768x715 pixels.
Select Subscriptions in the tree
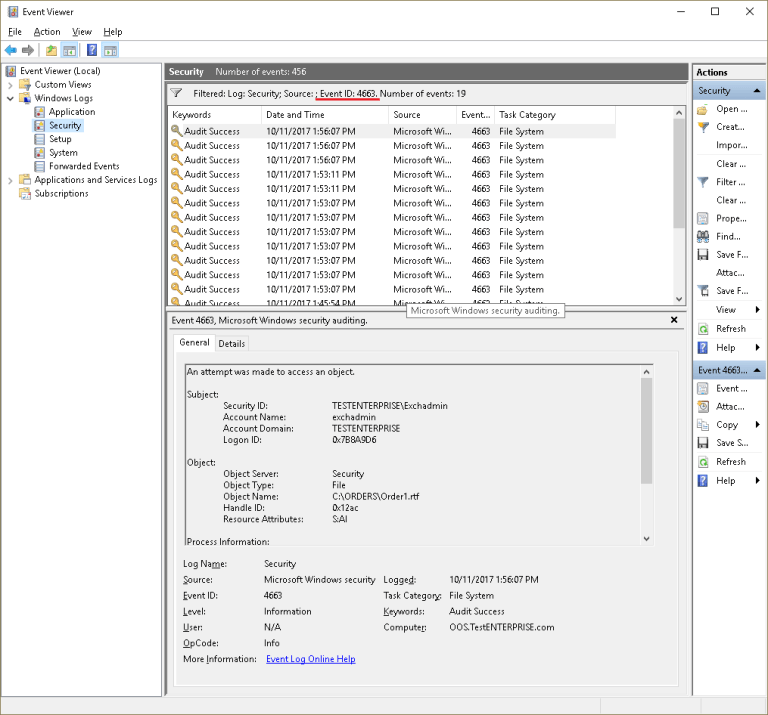(61, 193)
